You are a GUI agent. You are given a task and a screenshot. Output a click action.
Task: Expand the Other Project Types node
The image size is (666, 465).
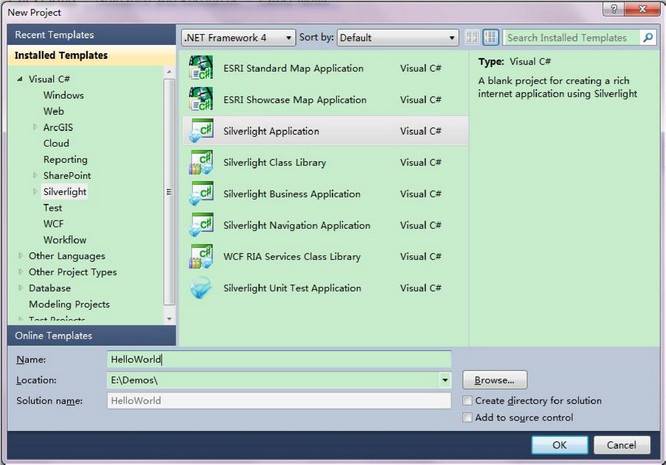pos(20,272)
